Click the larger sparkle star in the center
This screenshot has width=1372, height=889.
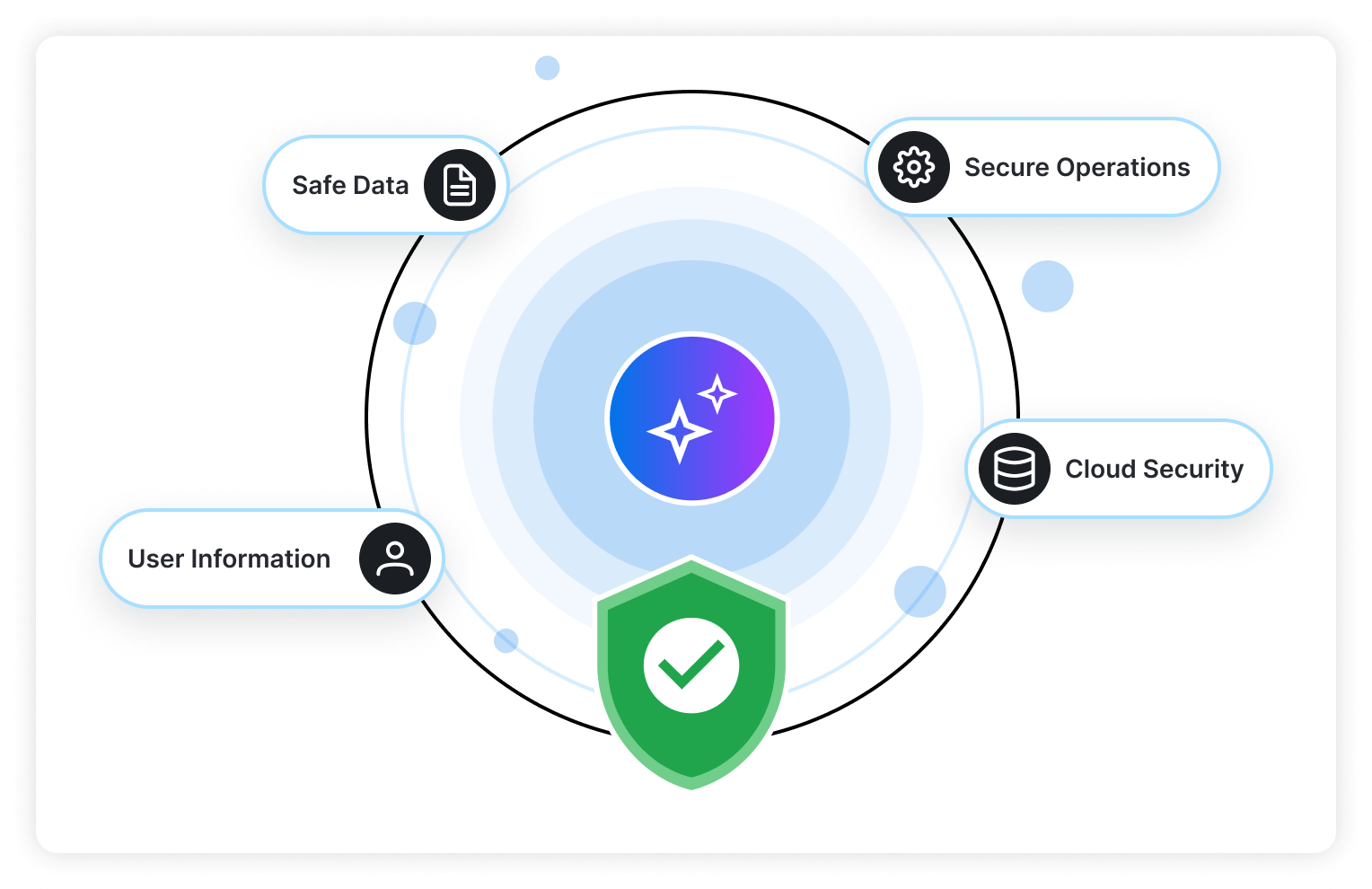tap(680, 432)
